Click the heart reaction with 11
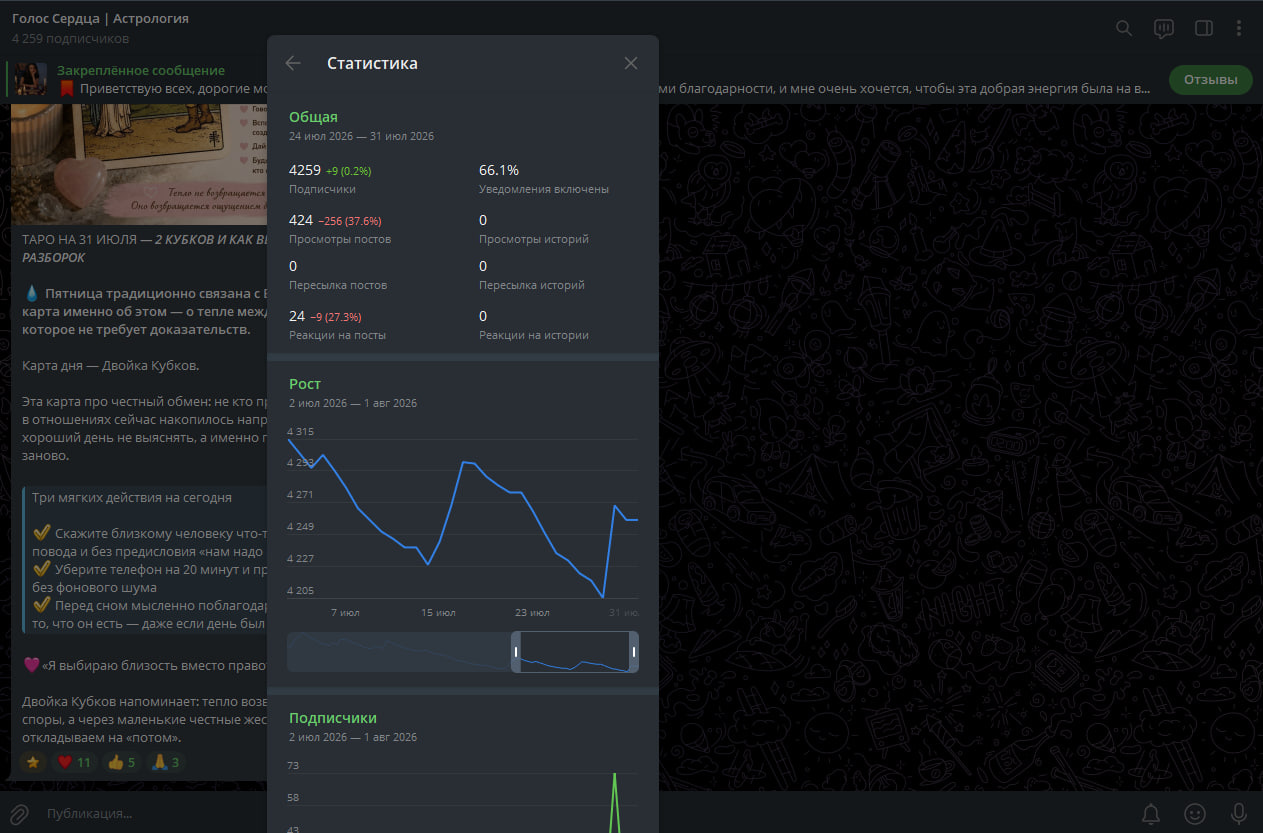This screenshot has height=833, width=1263. tap(75, 762)
